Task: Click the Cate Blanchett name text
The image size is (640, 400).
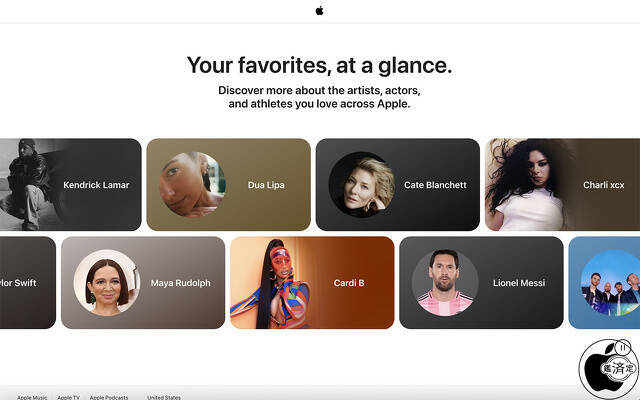Action: point(435,185)
